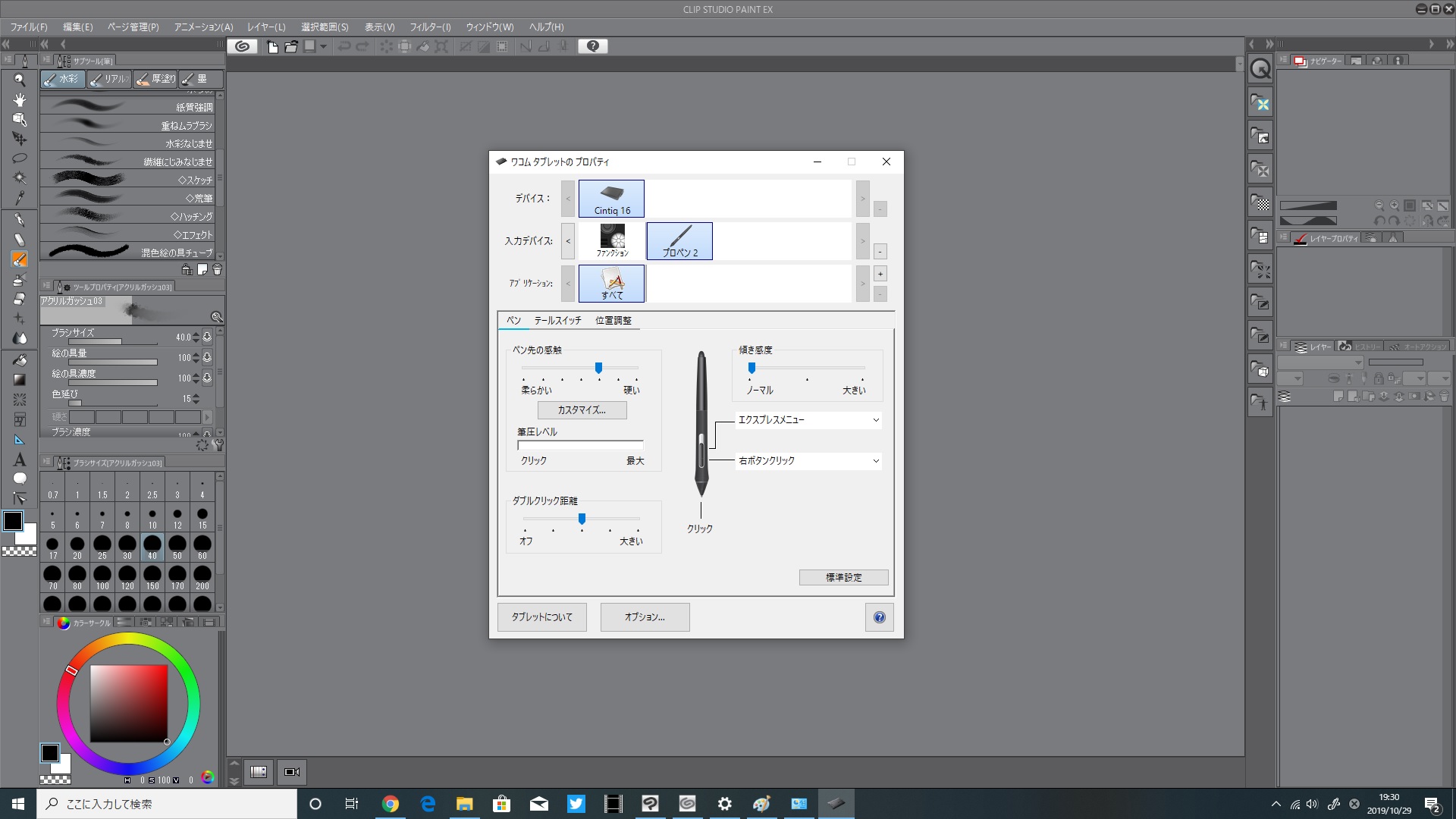
Task: Click the カスタマイズ button
Action: [x=582, y=410]
